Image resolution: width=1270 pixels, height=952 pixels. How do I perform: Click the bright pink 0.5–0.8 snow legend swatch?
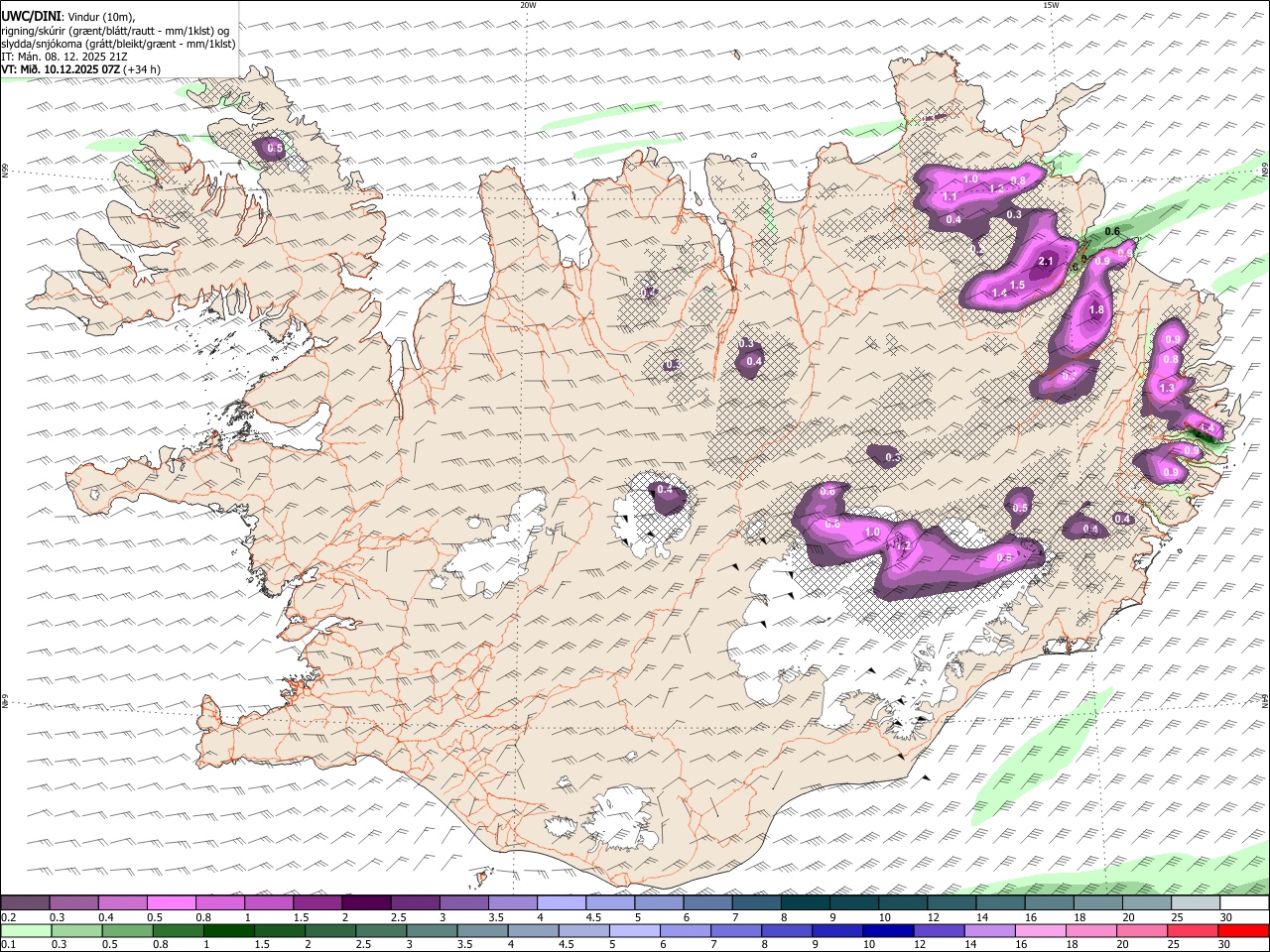click(x=172, y=903)
